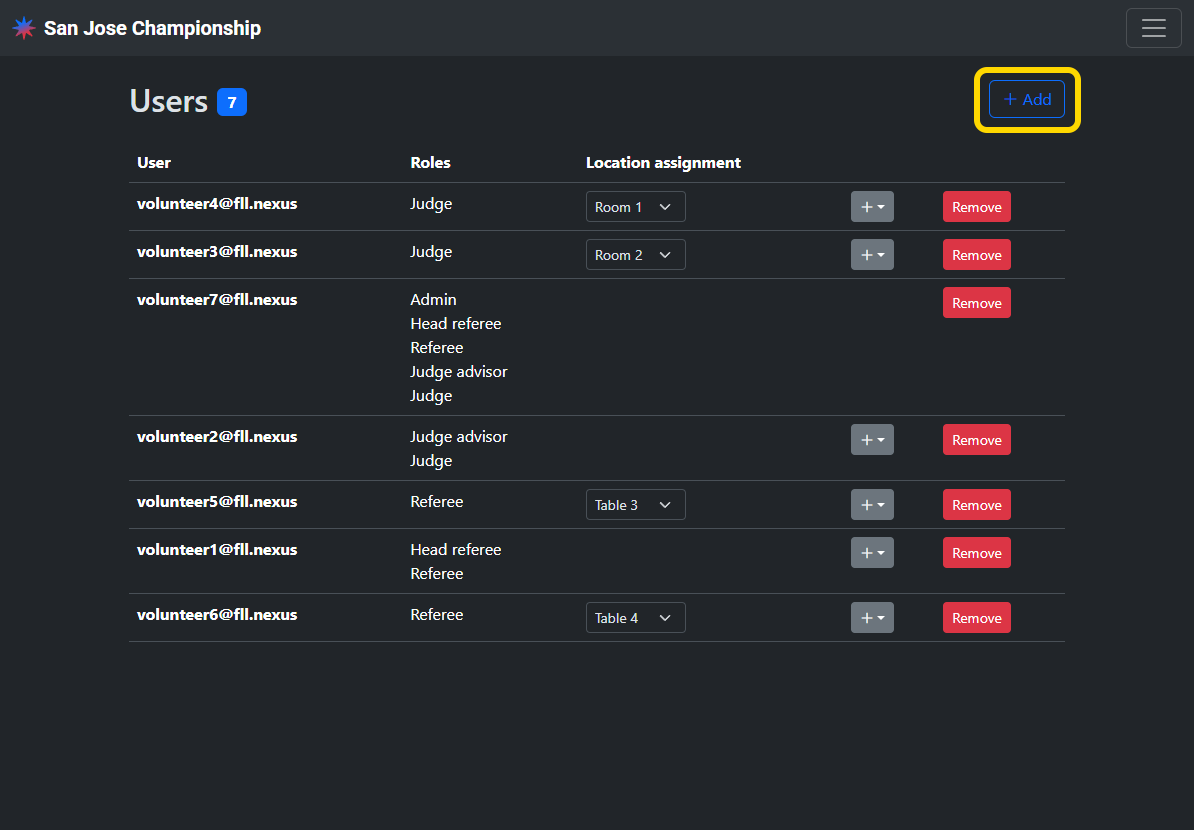1194x830 pixels.
Task: Click the San Jose Championship title link
Action: tap(152, 28)
